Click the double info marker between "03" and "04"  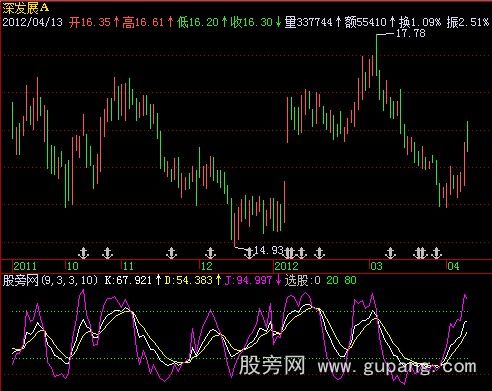pos(420,253)
